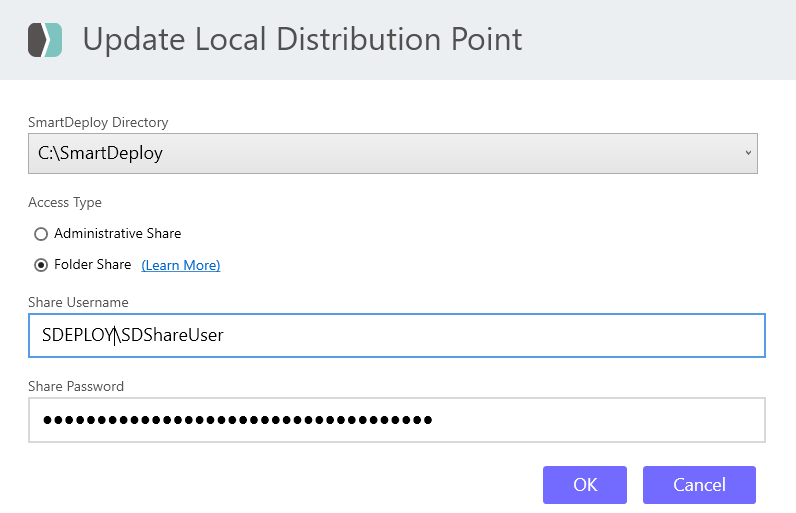
Task: Click the Share Password field label
Action: click(76, 386)
